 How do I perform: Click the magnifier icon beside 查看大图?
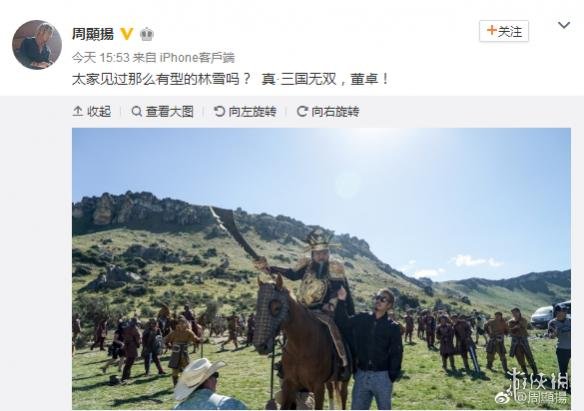pyautogui.click(x=137, y=111)
